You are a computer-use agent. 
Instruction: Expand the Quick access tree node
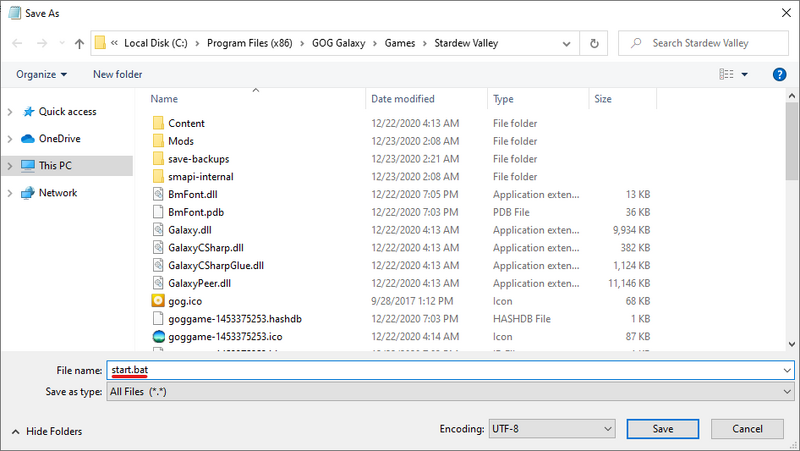coord(10,112)
